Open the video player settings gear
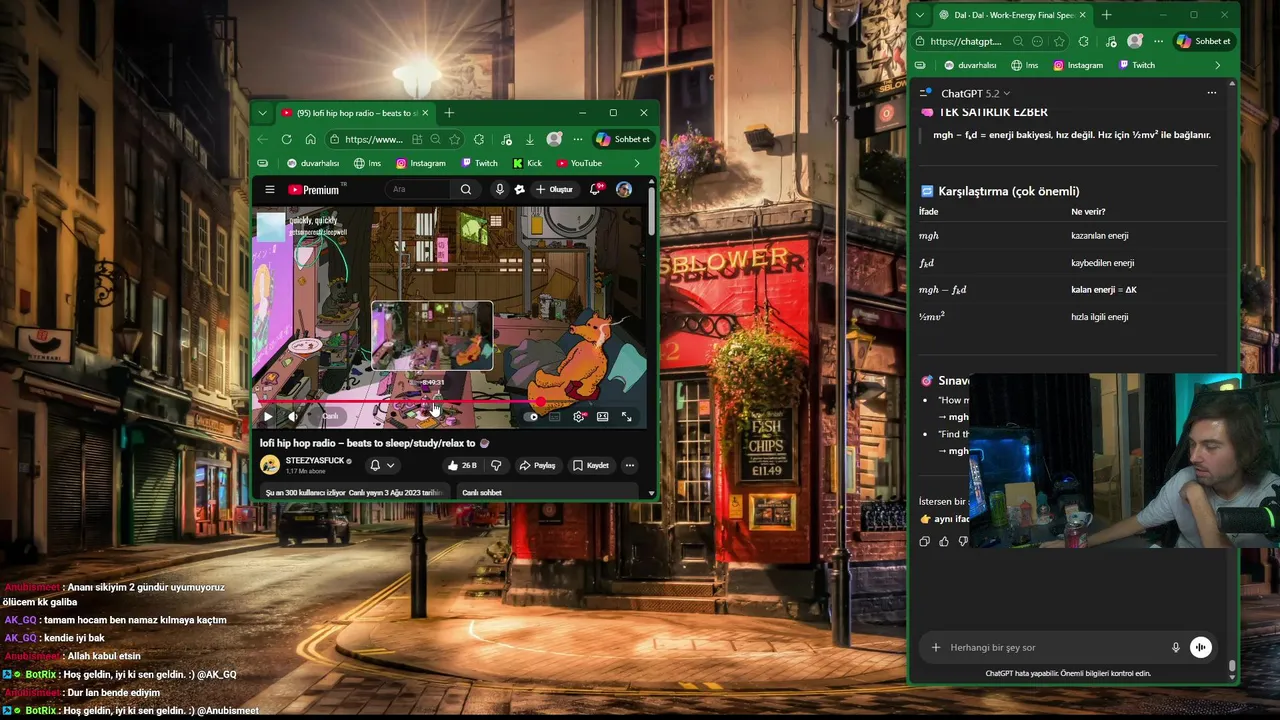The height and width of the screenshot is (720, 1280). click(579, 416)
